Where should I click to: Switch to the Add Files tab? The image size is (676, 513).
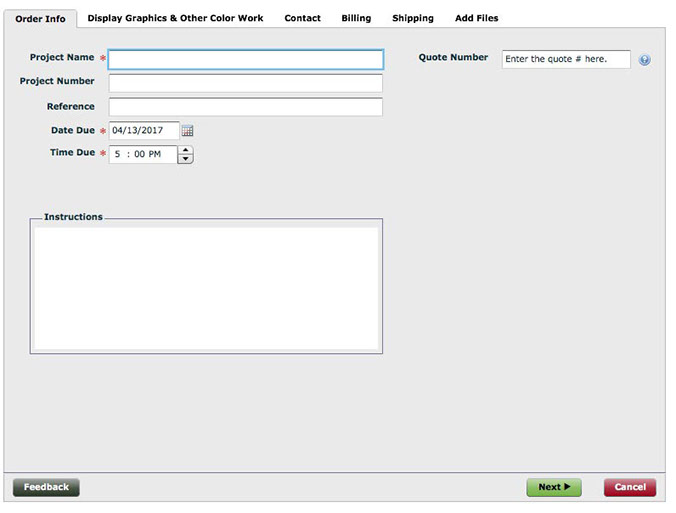[476, 18]
